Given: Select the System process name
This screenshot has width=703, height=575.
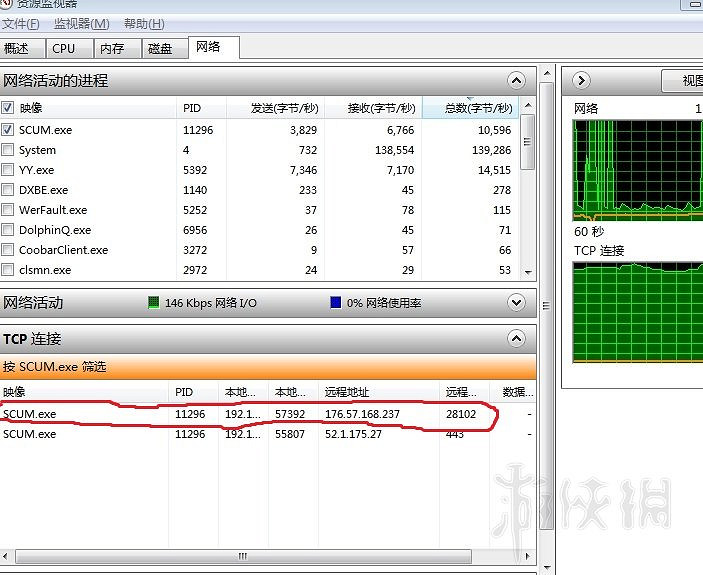Looking at the screenshot, I should tap(37, 150).
